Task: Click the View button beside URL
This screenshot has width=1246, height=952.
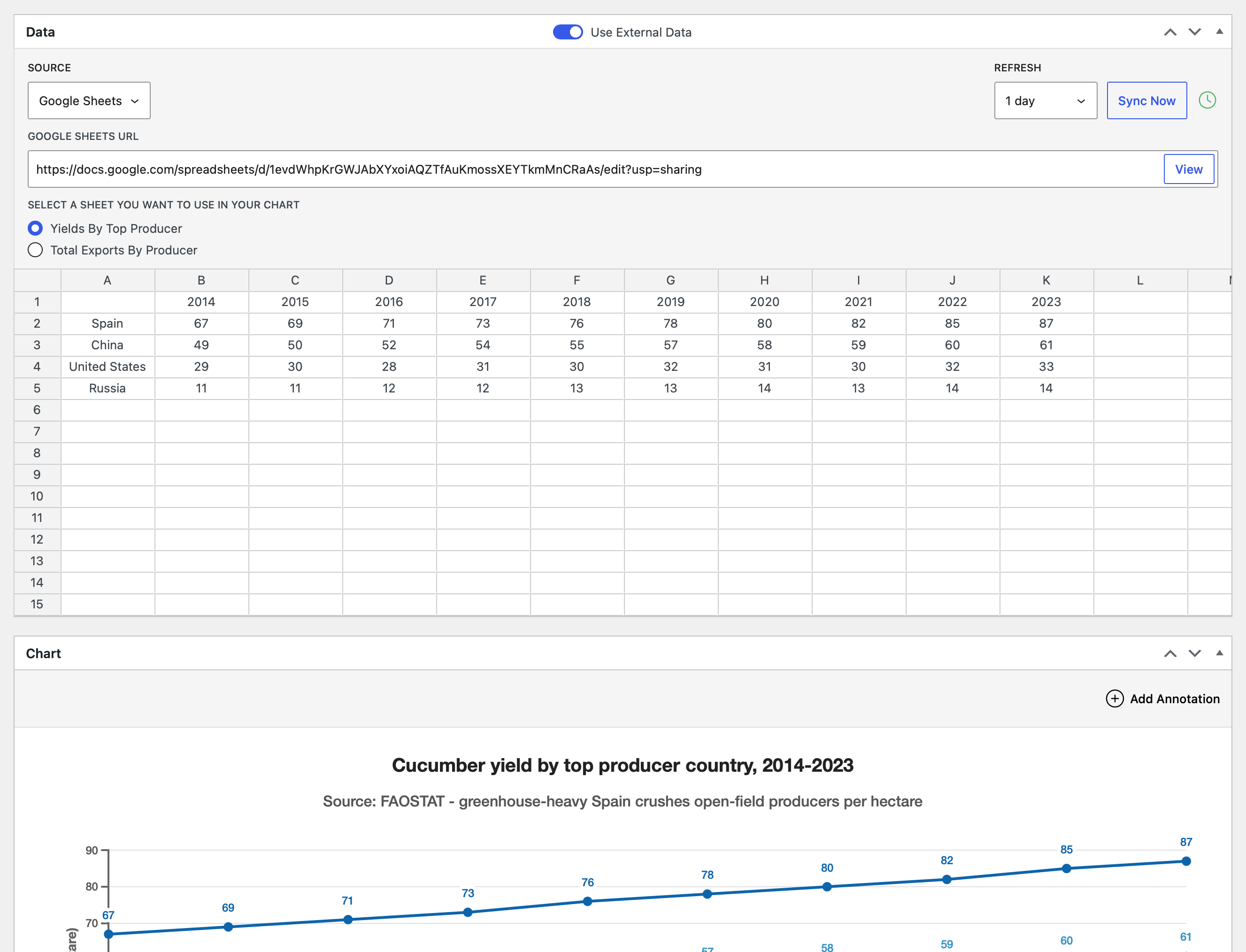Action: tap(1188, 169)
